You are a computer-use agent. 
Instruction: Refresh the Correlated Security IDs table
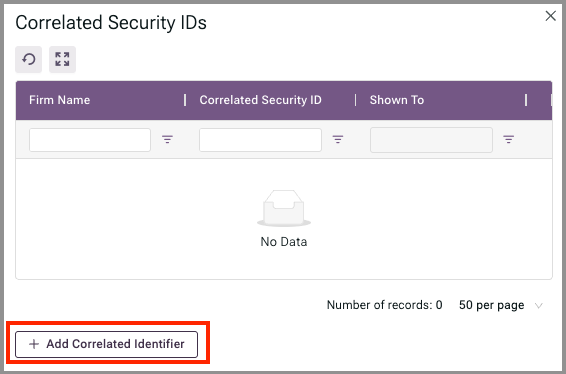click(x=29, y=59)
